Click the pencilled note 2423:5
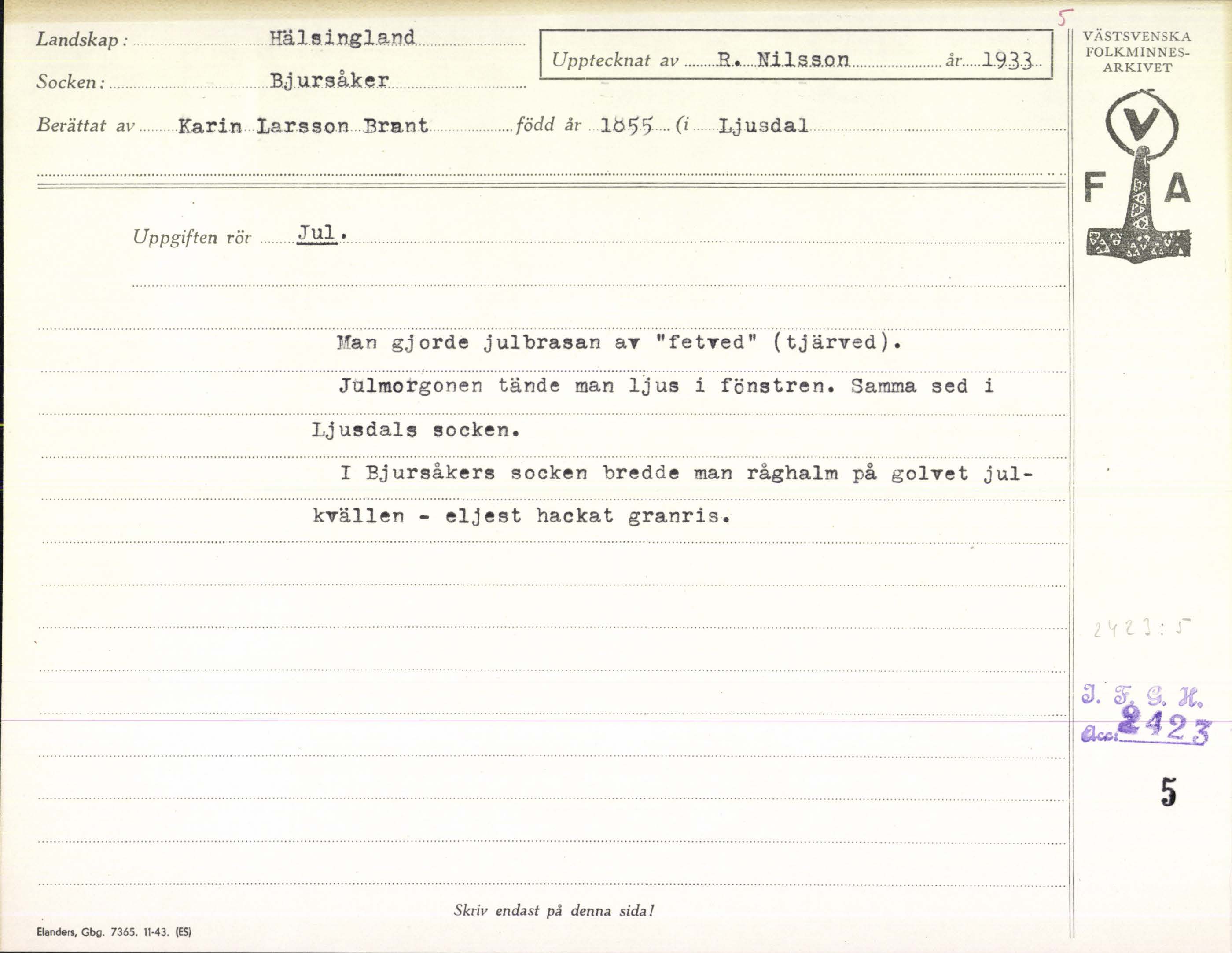The image size is (1232, 953). pos(1141,628)
